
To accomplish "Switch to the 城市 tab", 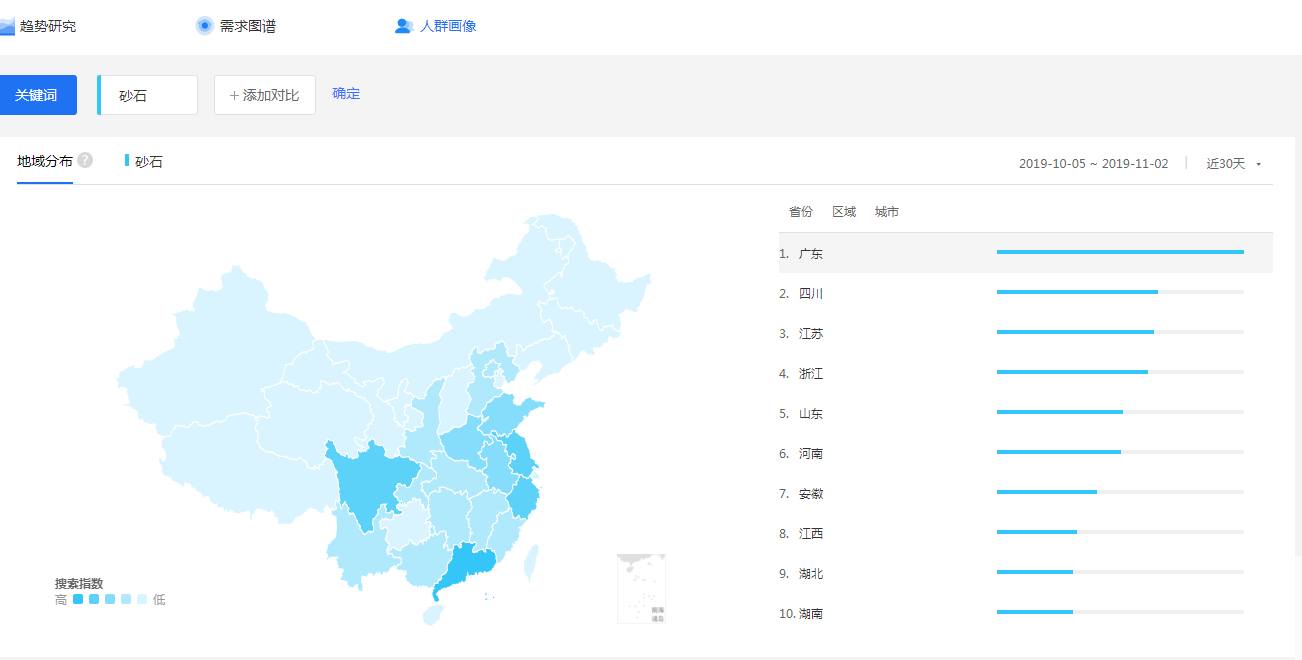I will click(887, 212).
